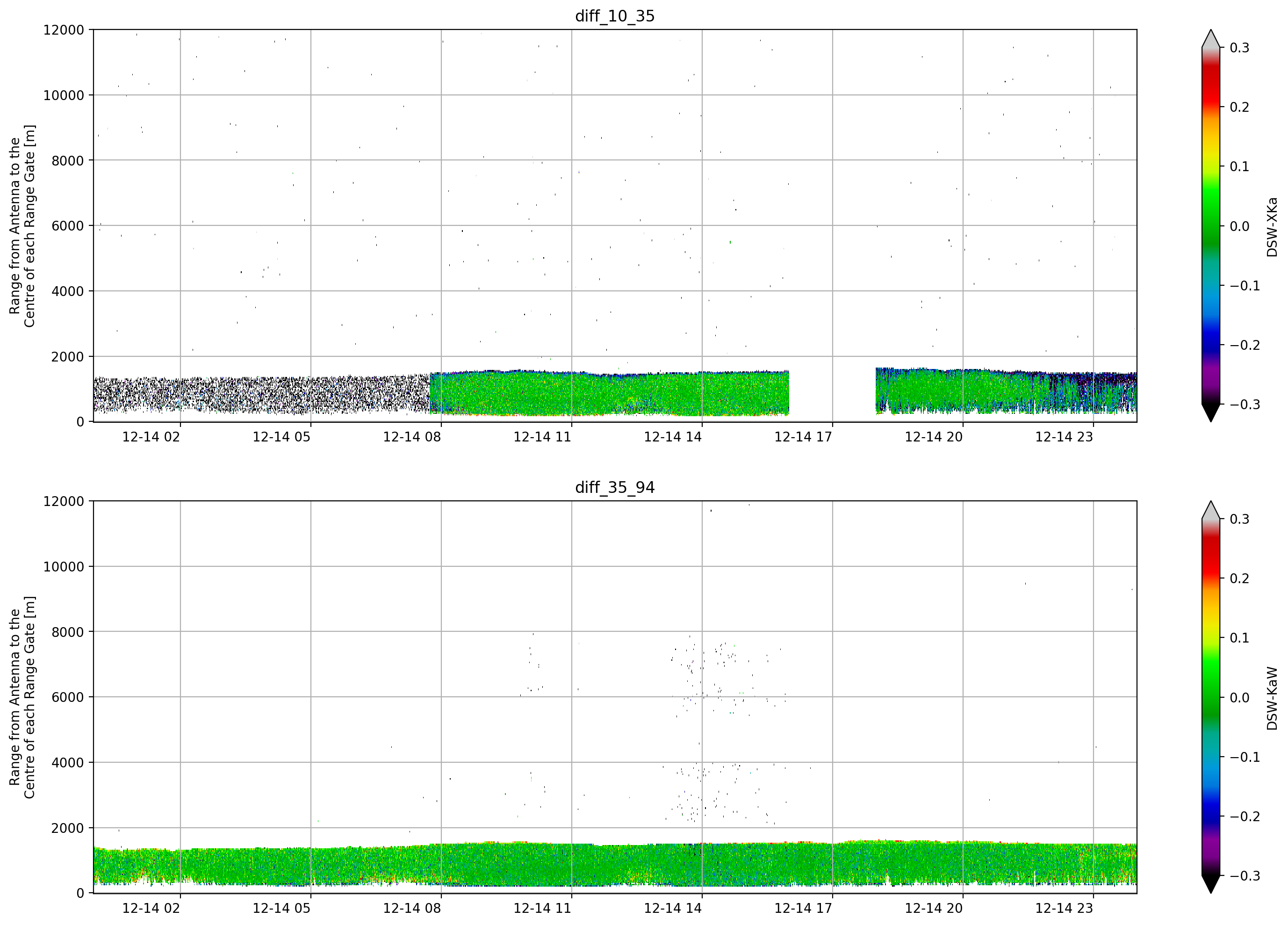Select the DSW-XKa colorbar label
The width and height of the screenshot is (1288, 925).
(x=1272, y=227)
